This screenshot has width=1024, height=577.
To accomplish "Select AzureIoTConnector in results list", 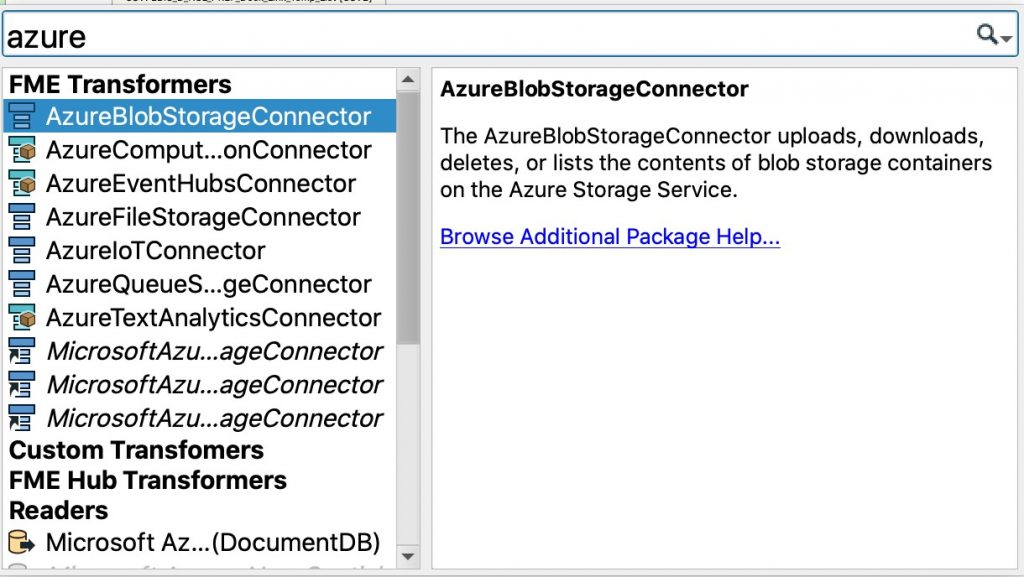I will (200, 251).
